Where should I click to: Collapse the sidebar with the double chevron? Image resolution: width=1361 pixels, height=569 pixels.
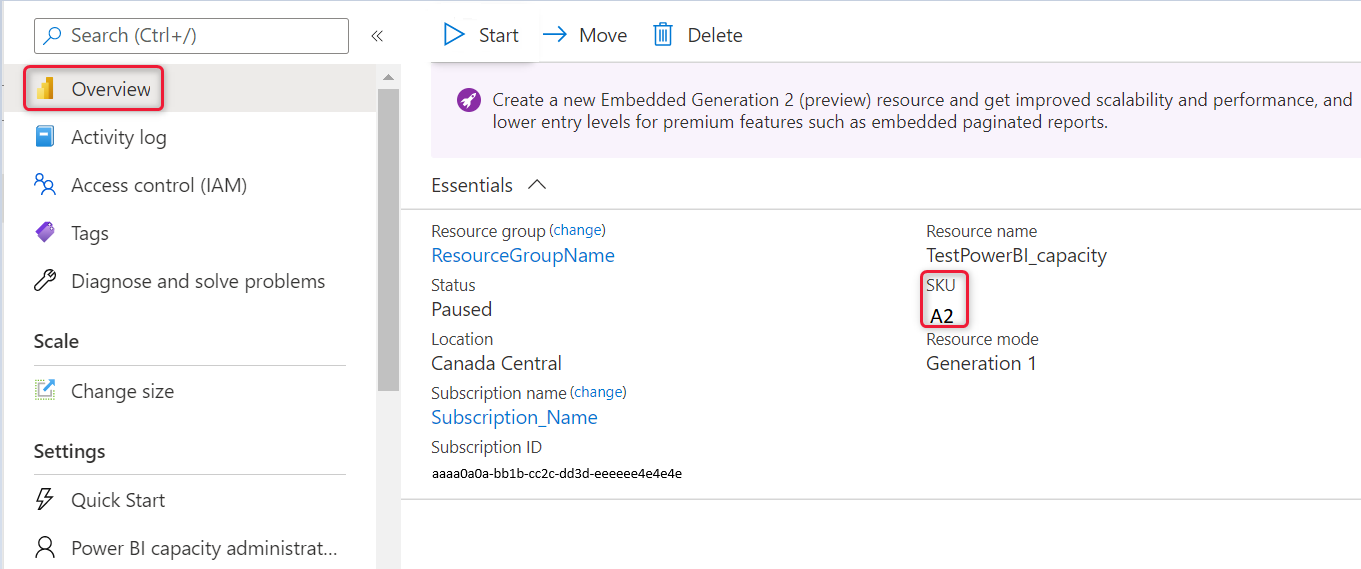coord(377,36)
